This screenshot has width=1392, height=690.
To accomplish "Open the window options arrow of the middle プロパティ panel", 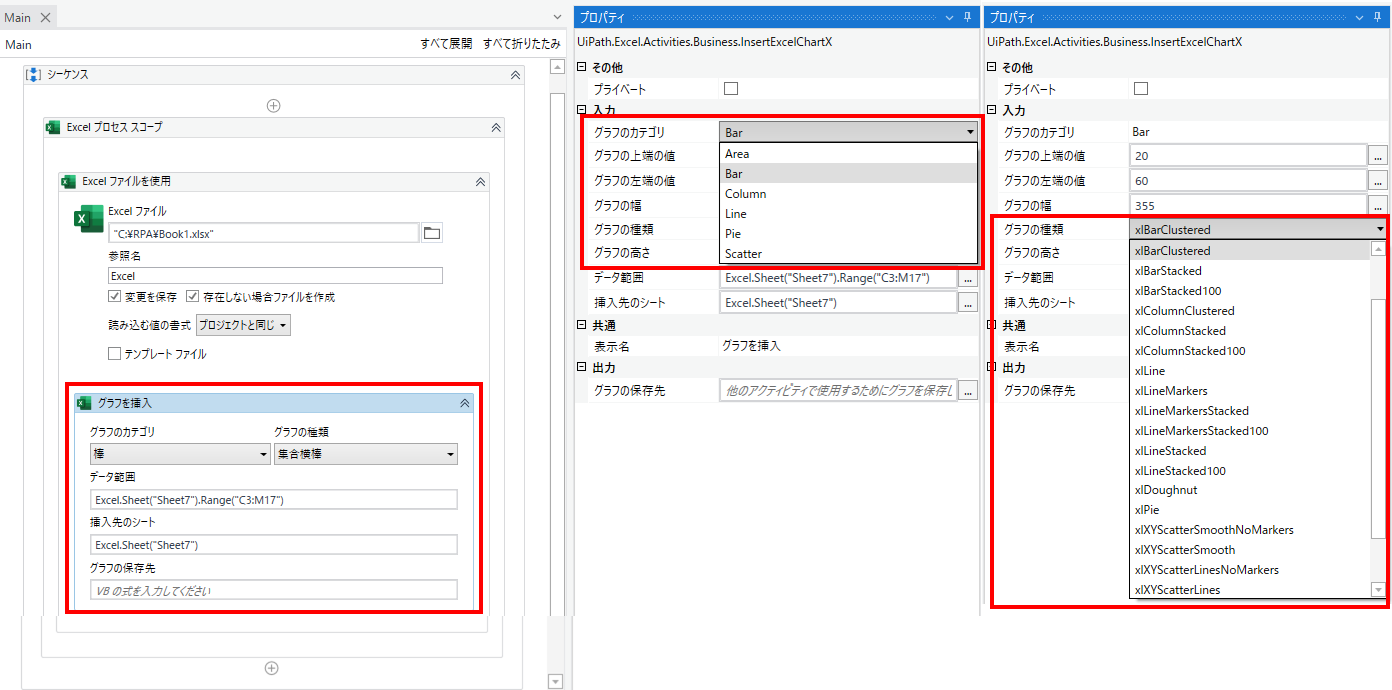I will click(951, 17).
